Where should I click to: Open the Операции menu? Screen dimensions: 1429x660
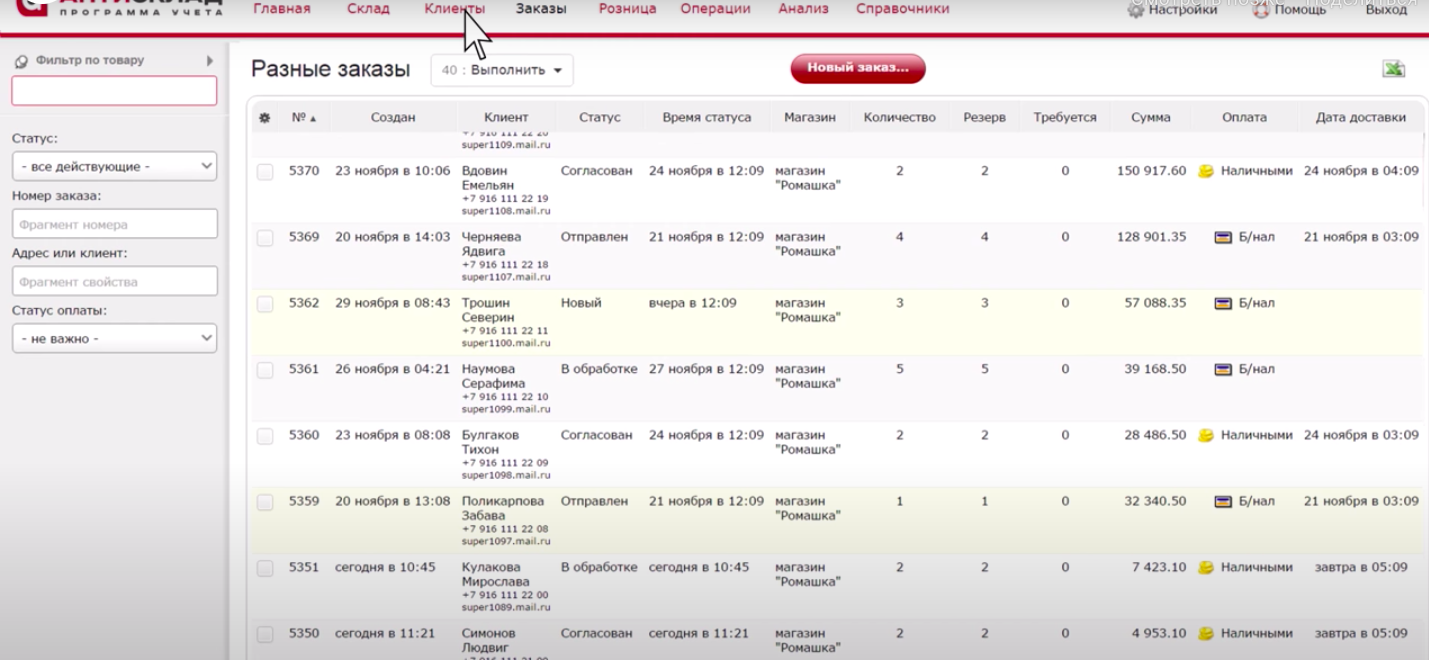coord(715,9)
